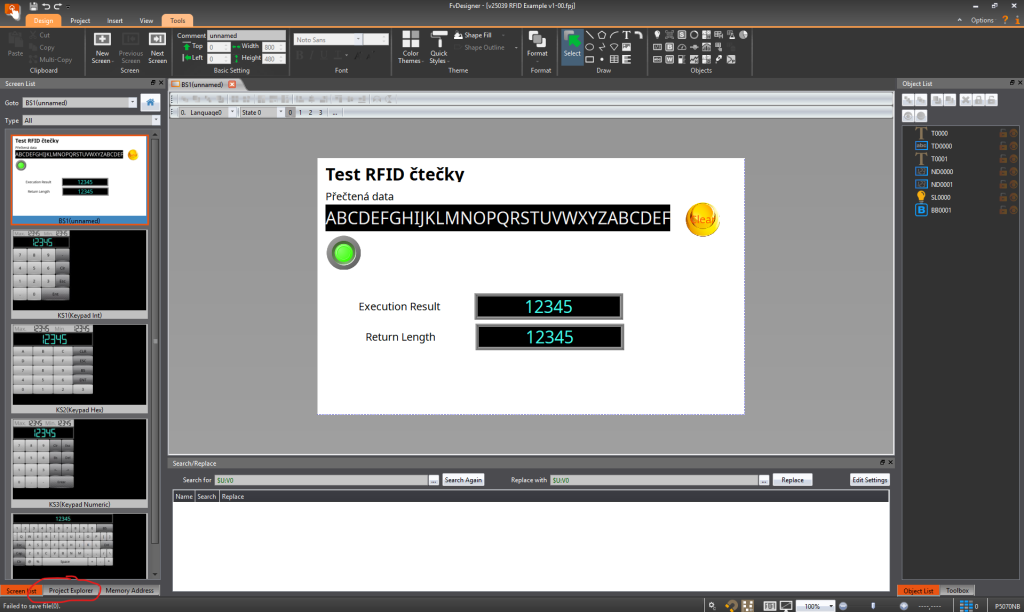Open Color Themes in ribbon
The width and height of the screenshot is (1024, 612).
[x=410, y=46]
